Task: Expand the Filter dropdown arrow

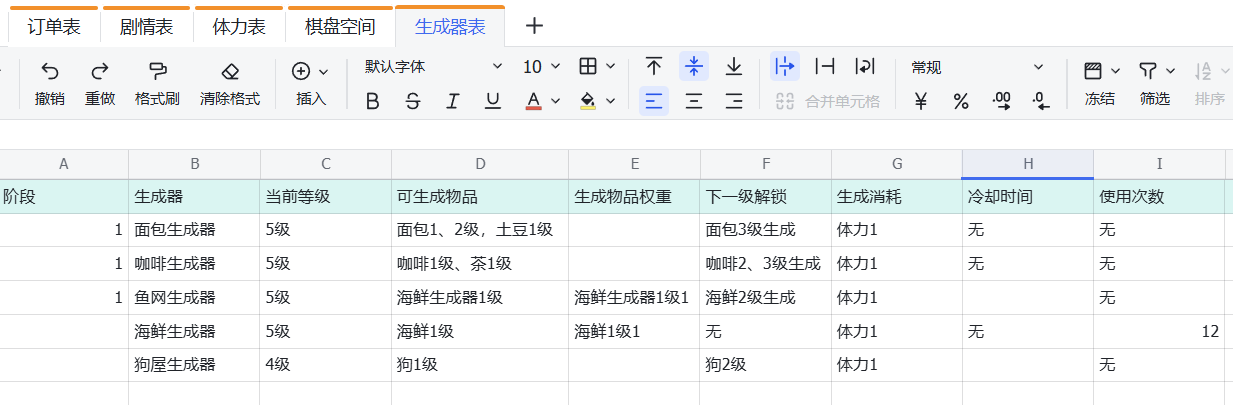Action: pos(1170,71)
